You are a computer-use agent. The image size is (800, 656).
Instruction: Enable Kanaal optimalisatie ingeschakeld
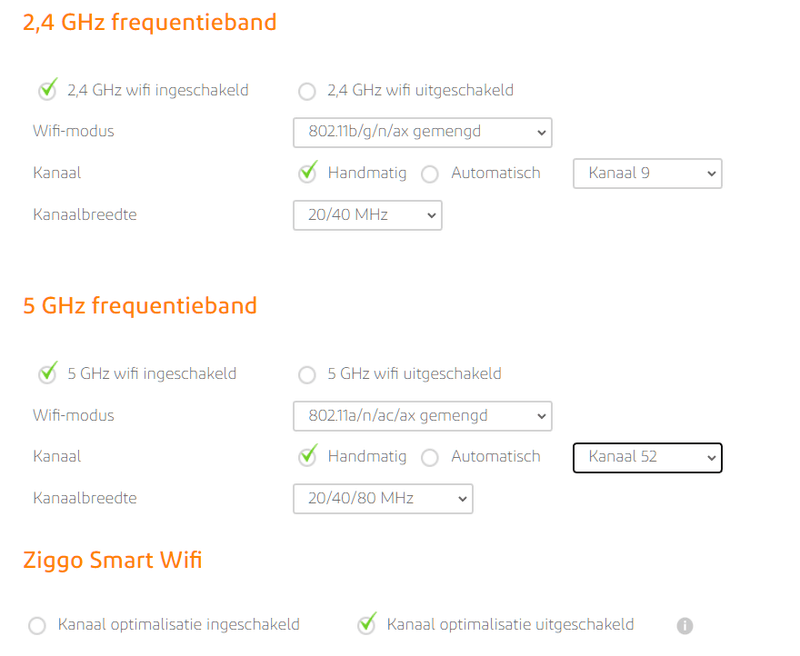click(x=37, y=626)
